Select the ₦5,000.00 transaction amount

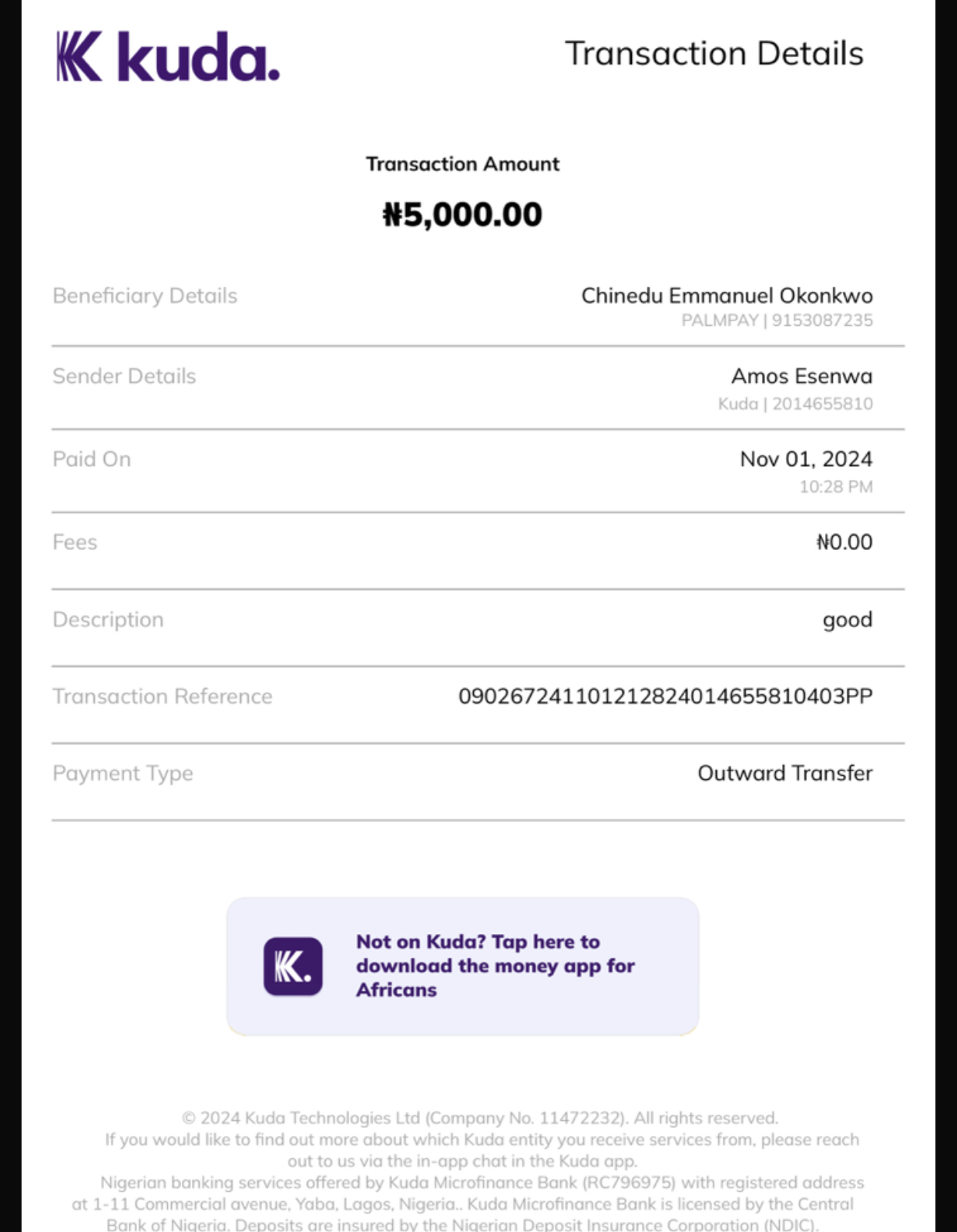coord(462,214)
